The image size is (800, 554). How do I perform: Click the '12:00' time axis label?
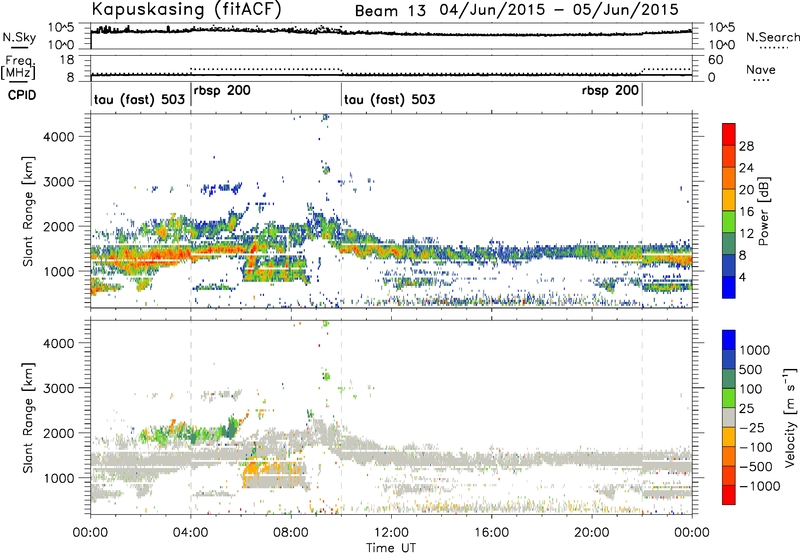point(391,533)
